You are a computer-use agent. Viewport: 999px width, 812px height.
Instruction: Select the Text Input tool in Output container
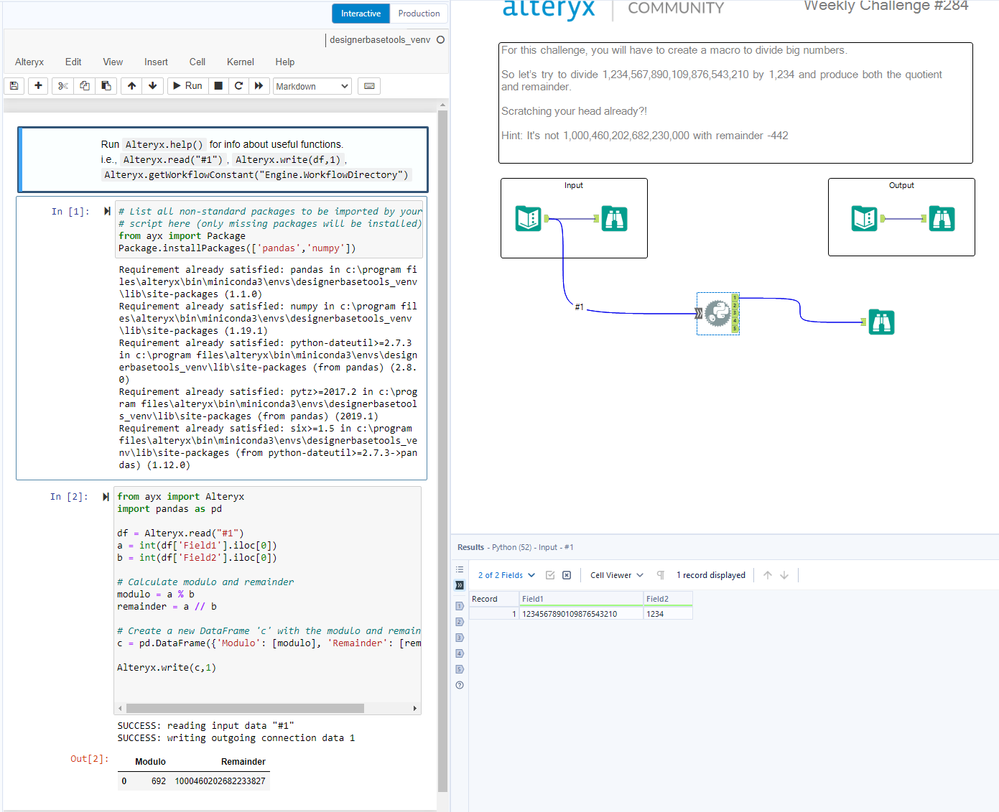point(865,219)
